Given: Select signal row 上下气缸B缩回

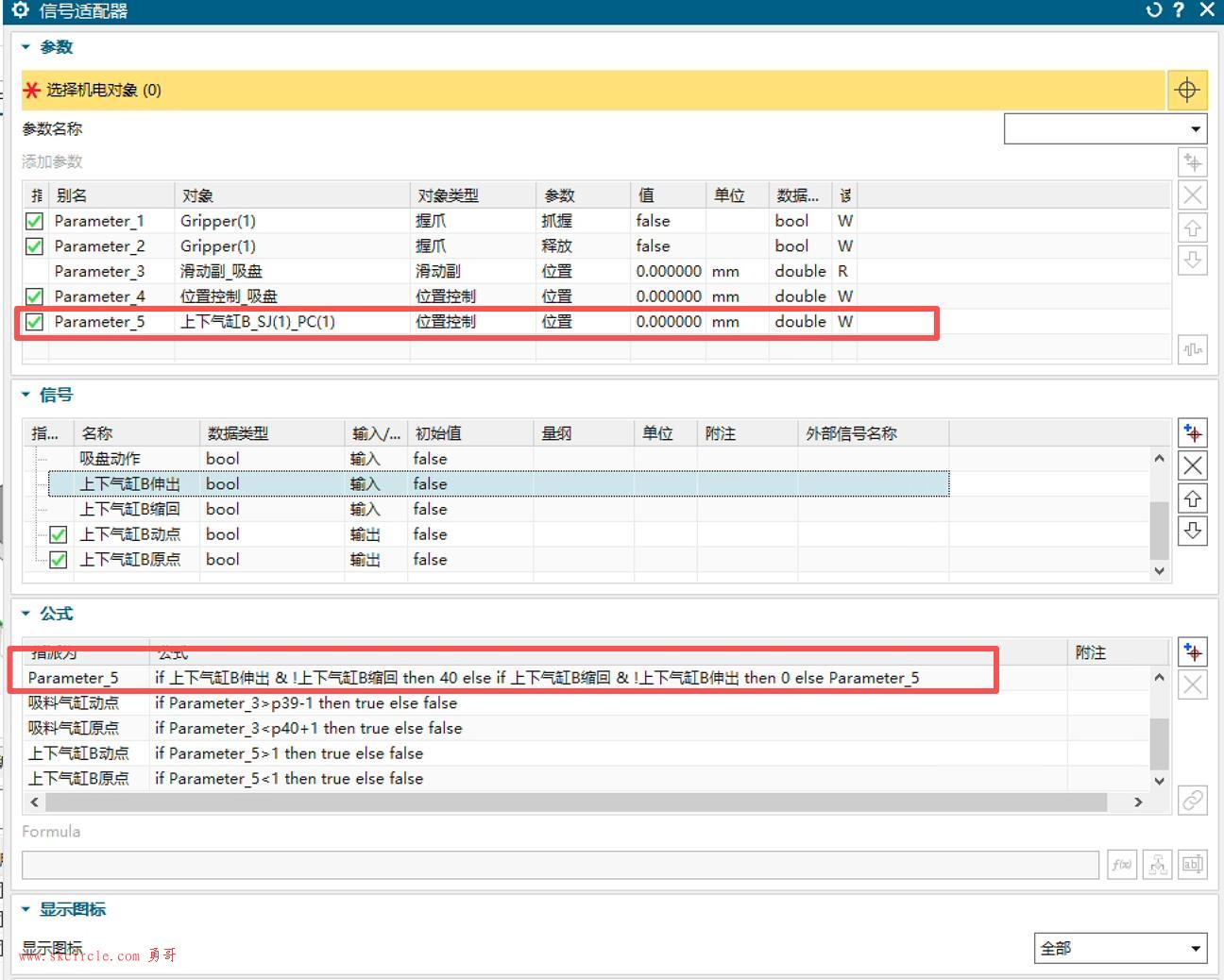Looking at the screenshot, I should pyautogui.click(x=499, y=509).
